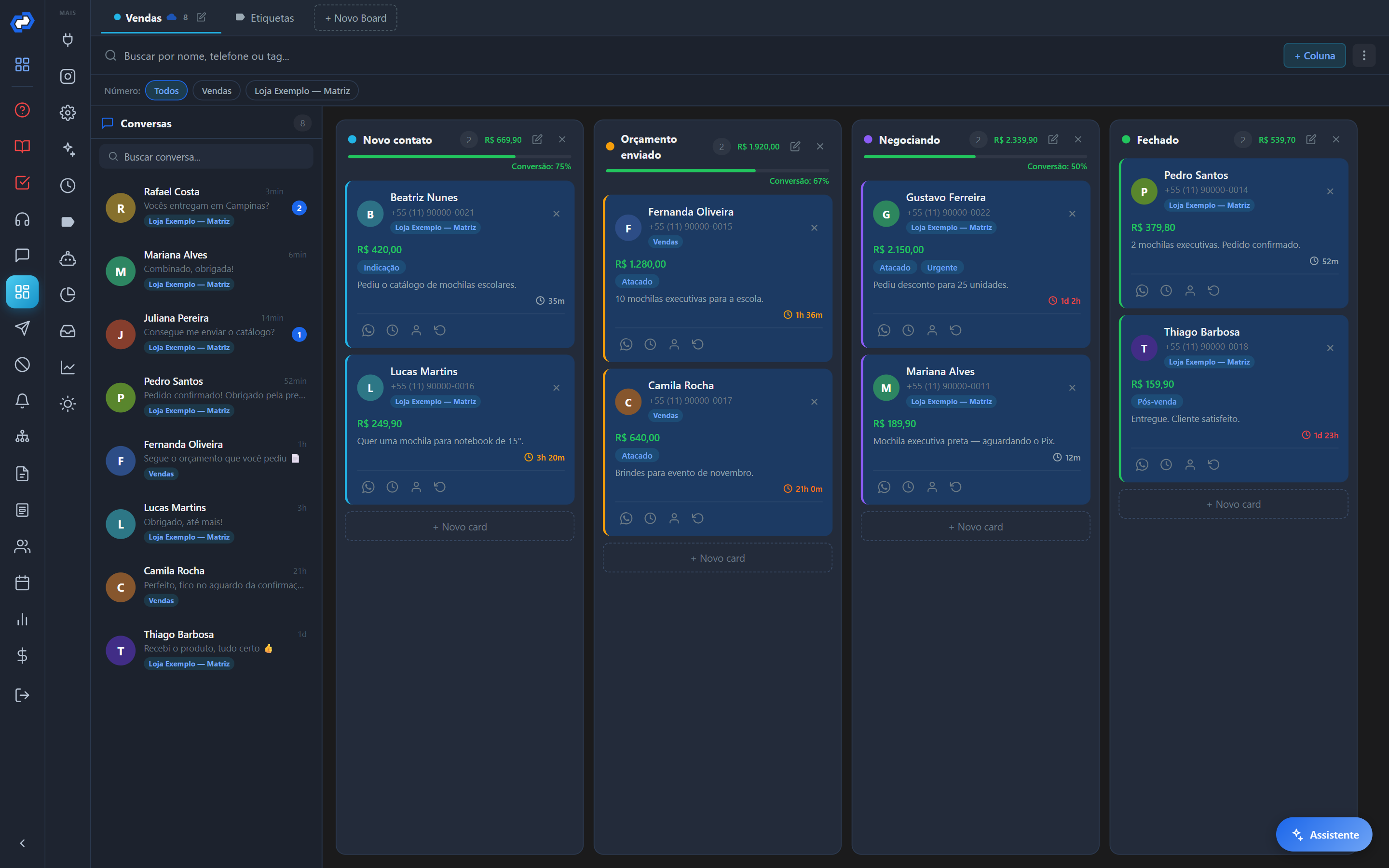1389x868 pixels.
Task: Add Novo card in Negociando column
Action: point(976,527)
